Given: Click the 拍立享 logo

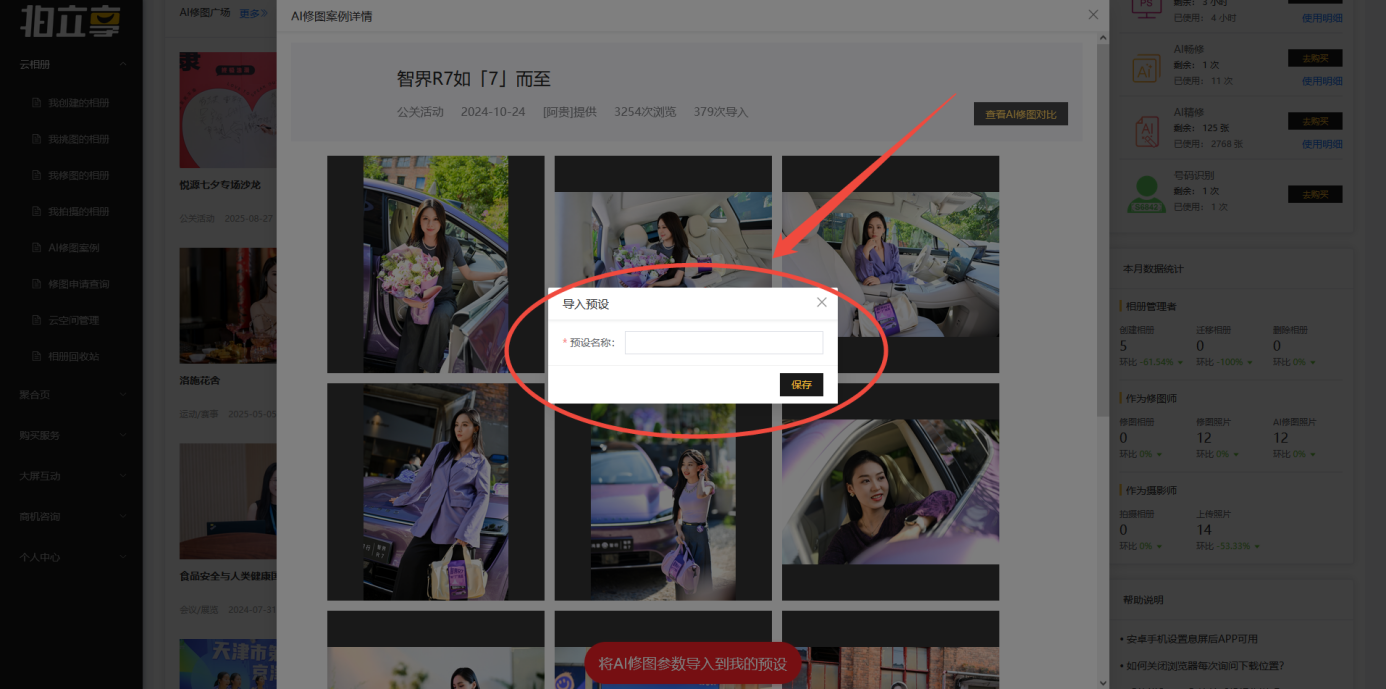Looking at the screenshot, I should (x=70, y=18).
